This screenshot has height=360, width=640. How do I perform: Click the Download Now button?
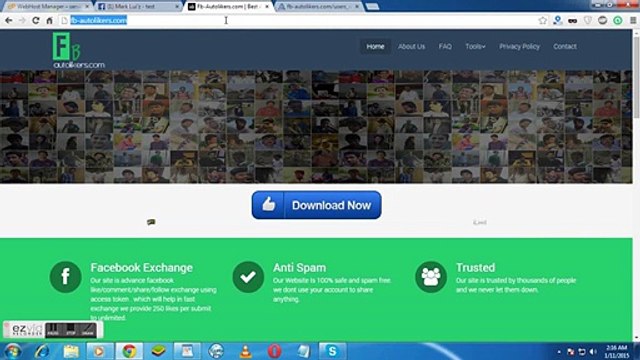click(x=316, y=205)
